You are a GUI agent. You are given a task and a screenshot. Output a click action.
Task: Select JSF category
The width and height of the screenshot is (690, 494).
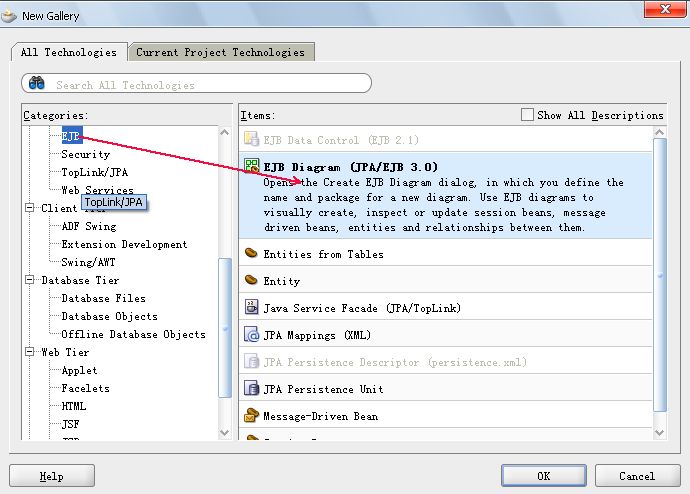[x=70, y=424]
